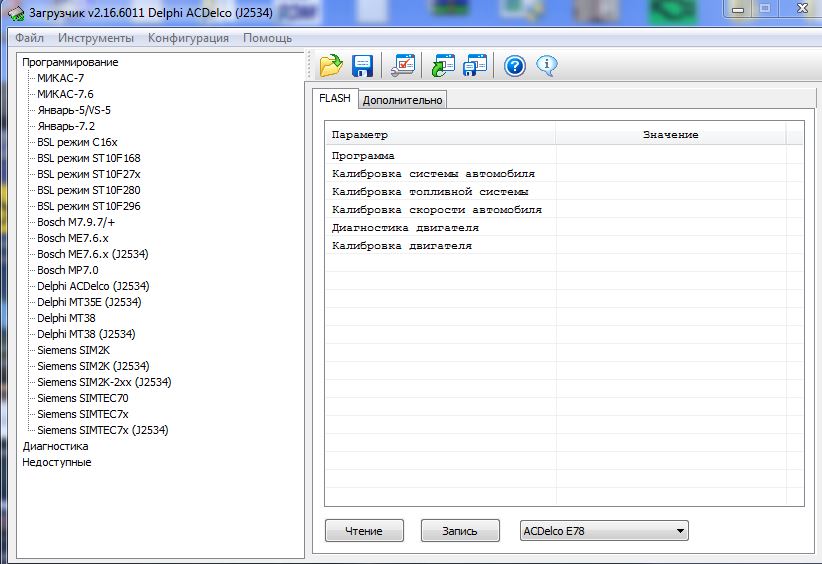822x564 pixels.
Task: Select Bosch MP7.0 in the tree
Action: (x=68, y=270)
